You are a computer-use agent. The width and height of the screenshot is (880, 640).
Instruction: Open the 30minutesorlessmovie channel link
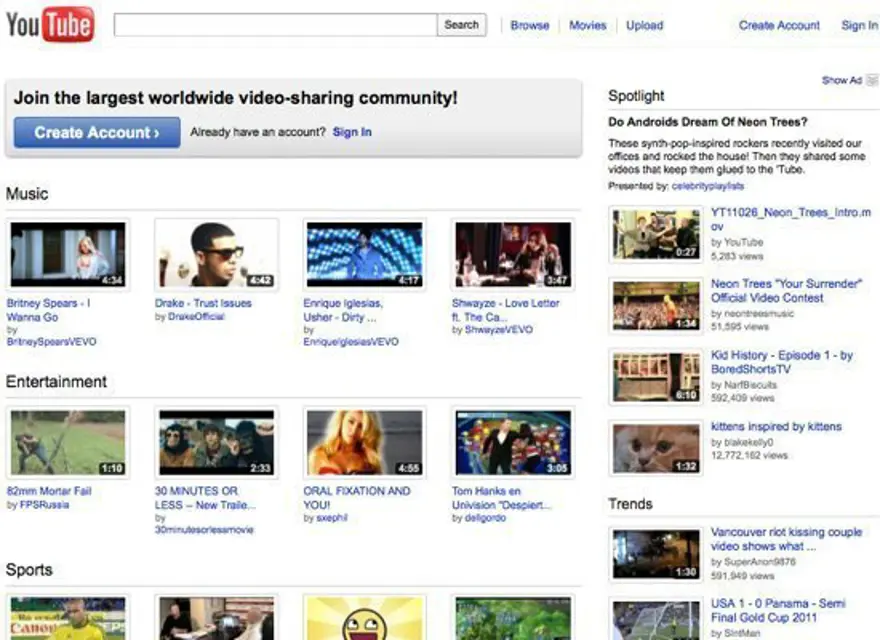pos(204,529)
